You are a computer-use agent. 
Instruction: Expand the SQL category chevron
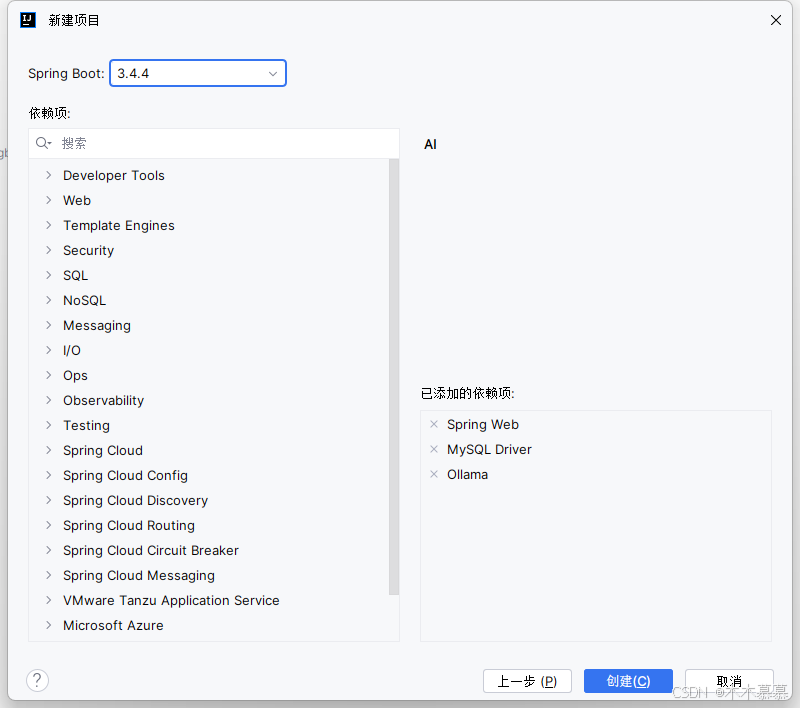click(x=48, y=275)
